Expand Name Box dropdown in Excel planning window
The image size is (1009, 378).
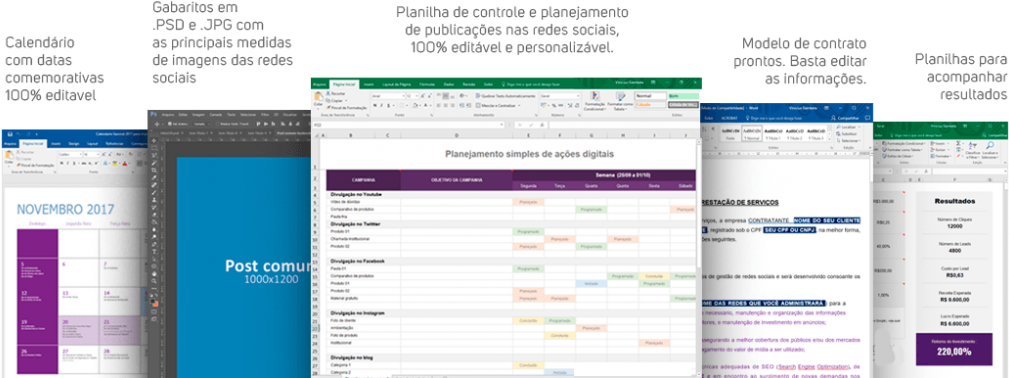click(502, 124)
